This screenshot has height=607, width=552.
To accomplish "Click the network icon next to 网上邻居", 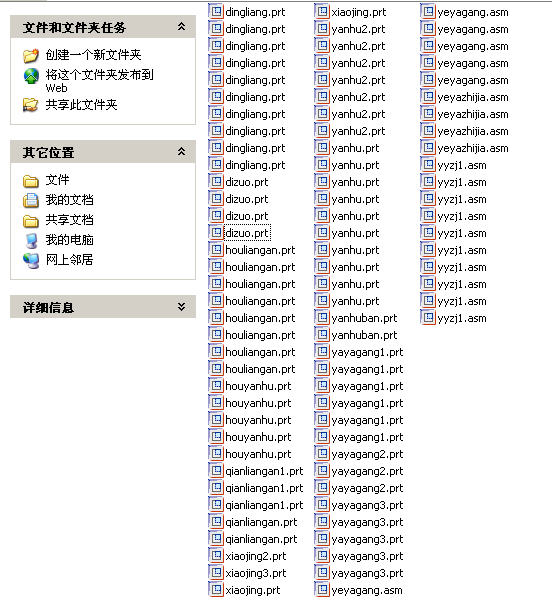I will coord(31,261).
